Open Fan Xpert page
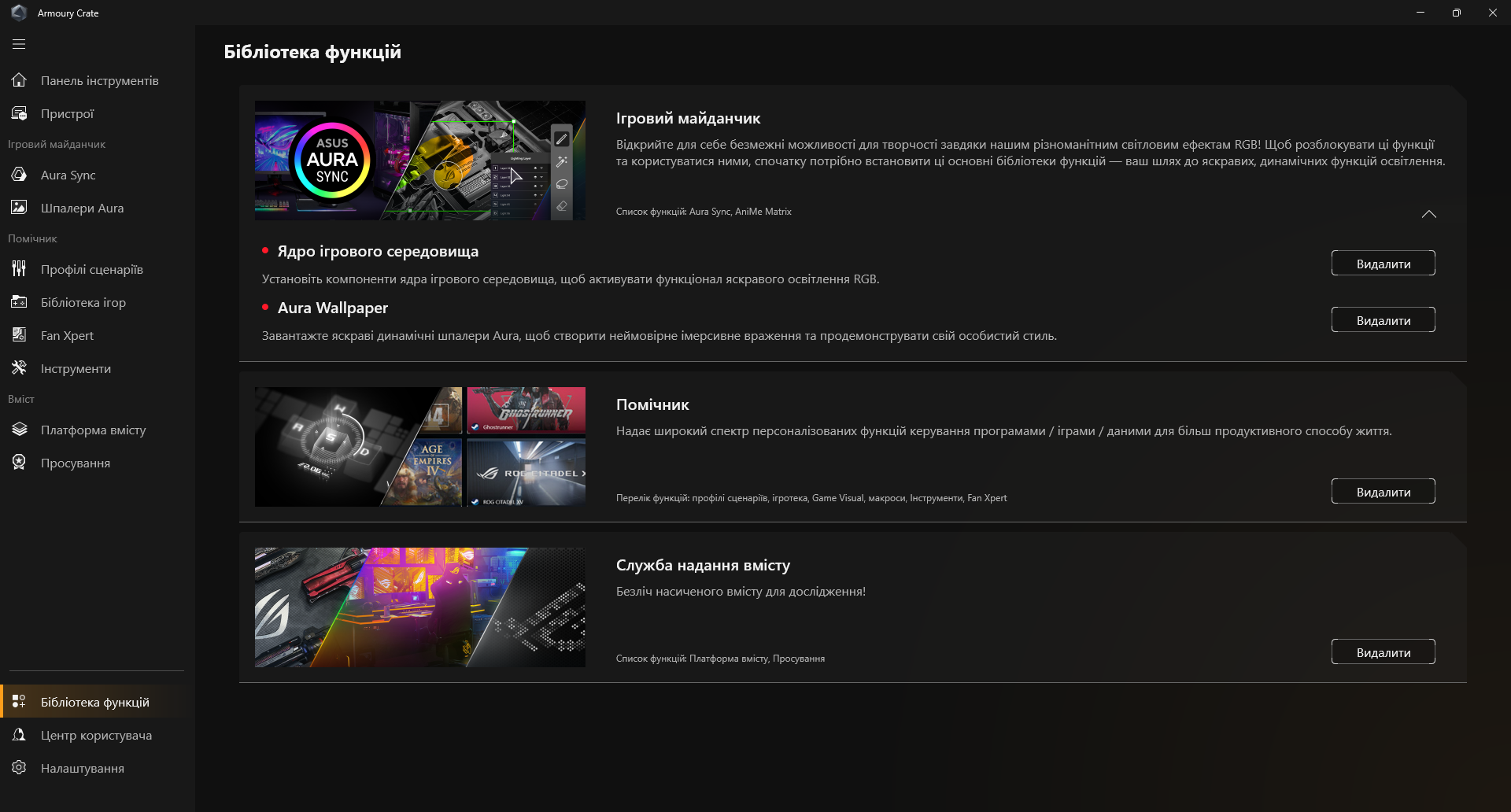The width and height of the screenshot is (1511, 812). [x=98, y=335]
